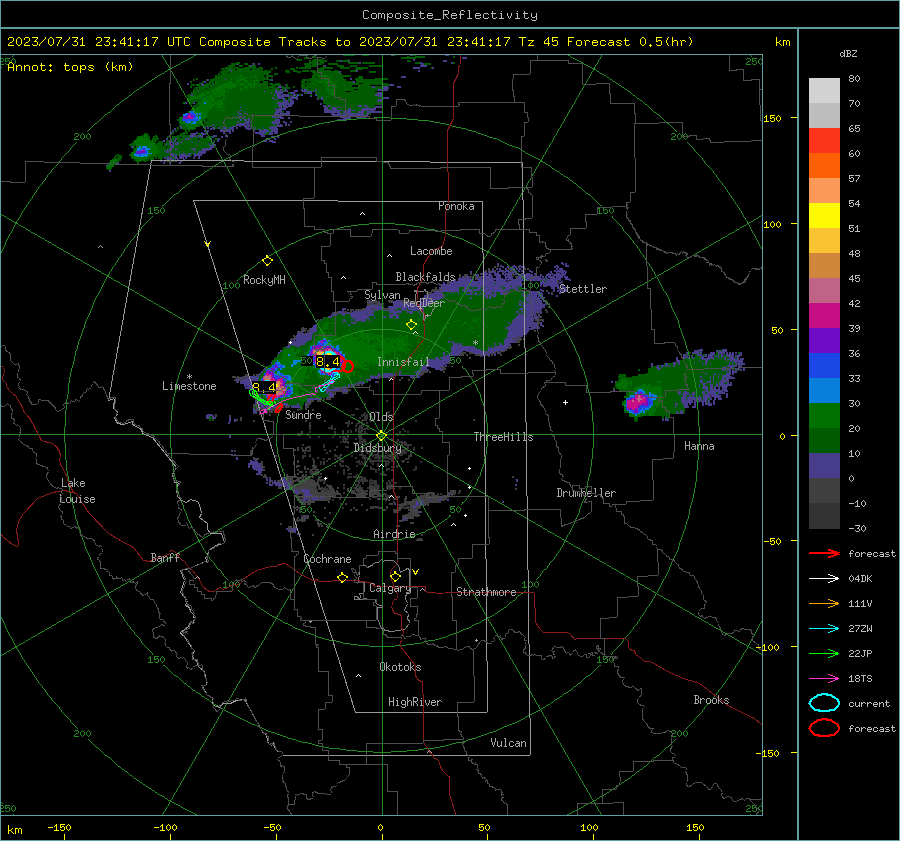900x841 pixels.
Task: Click the Cochrane town label
Action: click(327, 559)
